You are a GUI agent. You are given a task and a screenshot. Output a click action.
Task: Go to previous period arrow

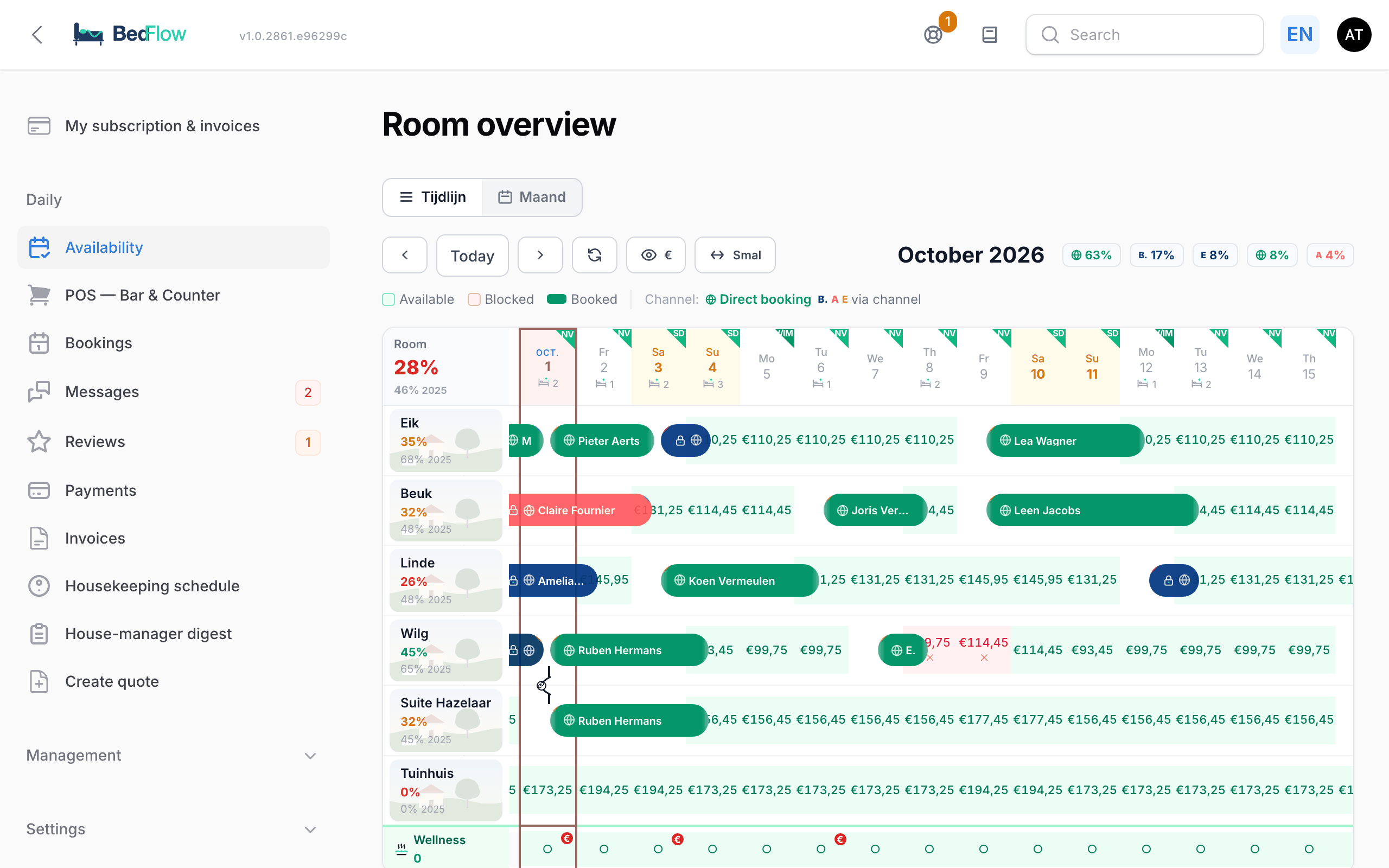pos(405,255)
